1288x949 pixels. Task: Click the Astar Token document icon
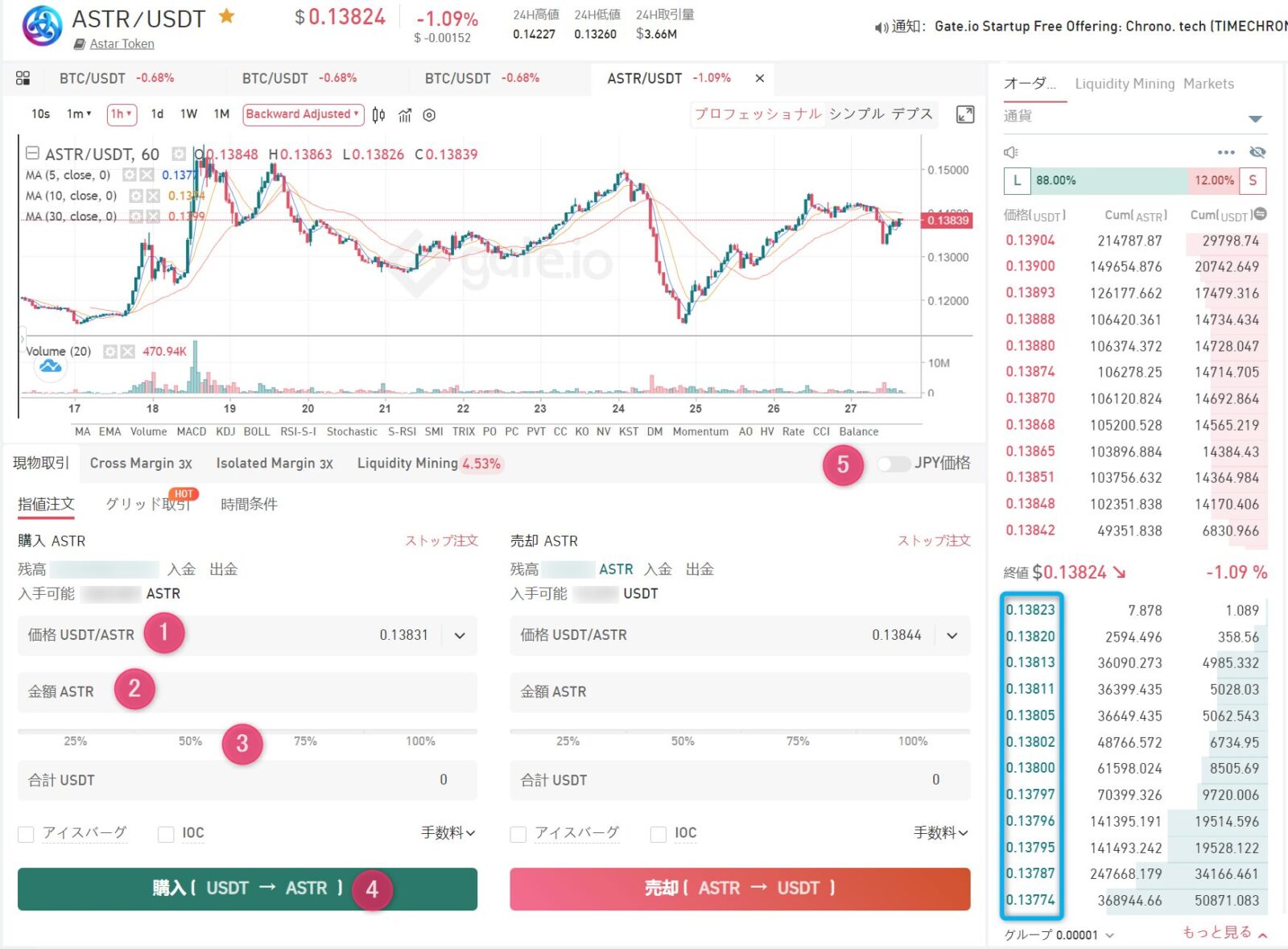click(80, 44)
